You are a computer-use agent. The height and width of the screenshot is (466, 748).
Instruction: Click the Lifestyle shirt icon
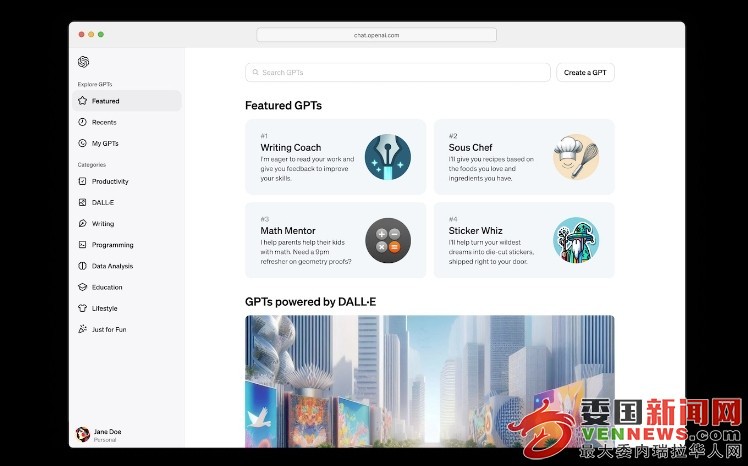pos(83,308)
